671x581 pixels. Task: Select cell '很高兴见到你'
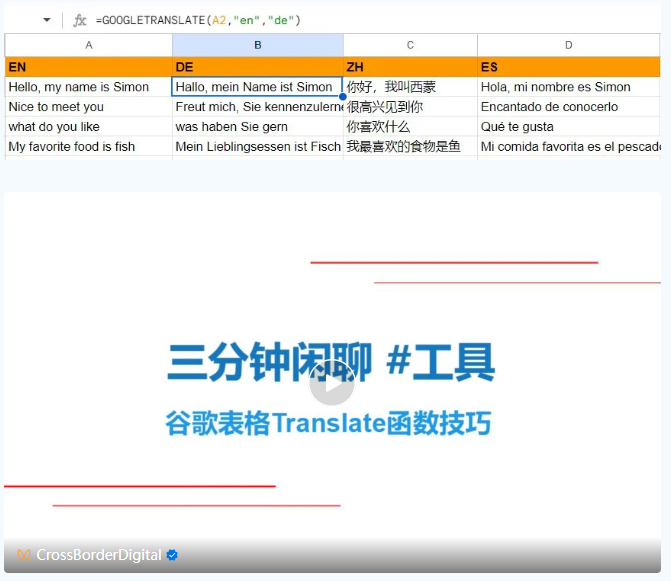[410, 107]
